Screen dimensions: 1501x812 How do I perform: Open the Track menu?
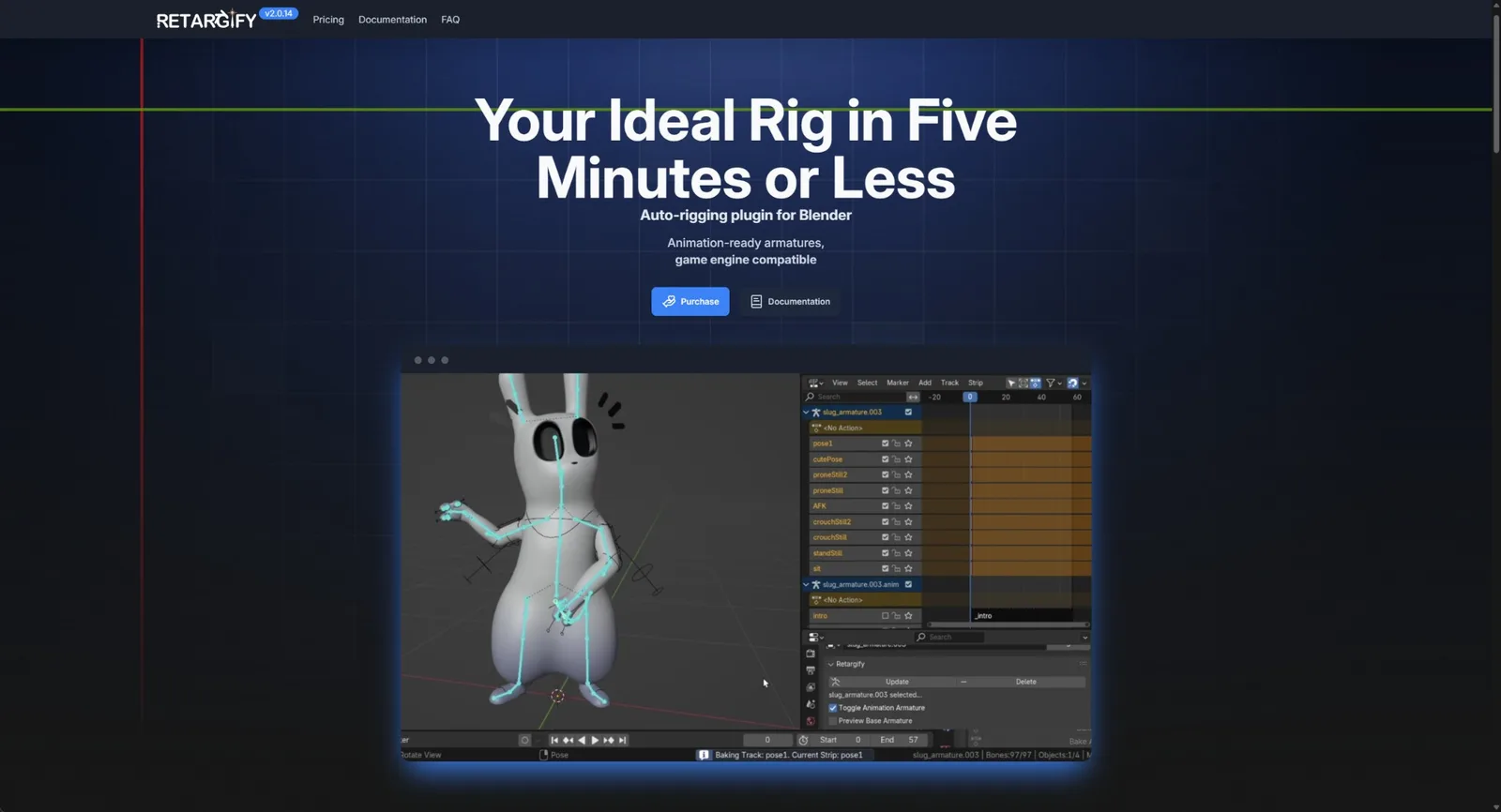(950, 383)
